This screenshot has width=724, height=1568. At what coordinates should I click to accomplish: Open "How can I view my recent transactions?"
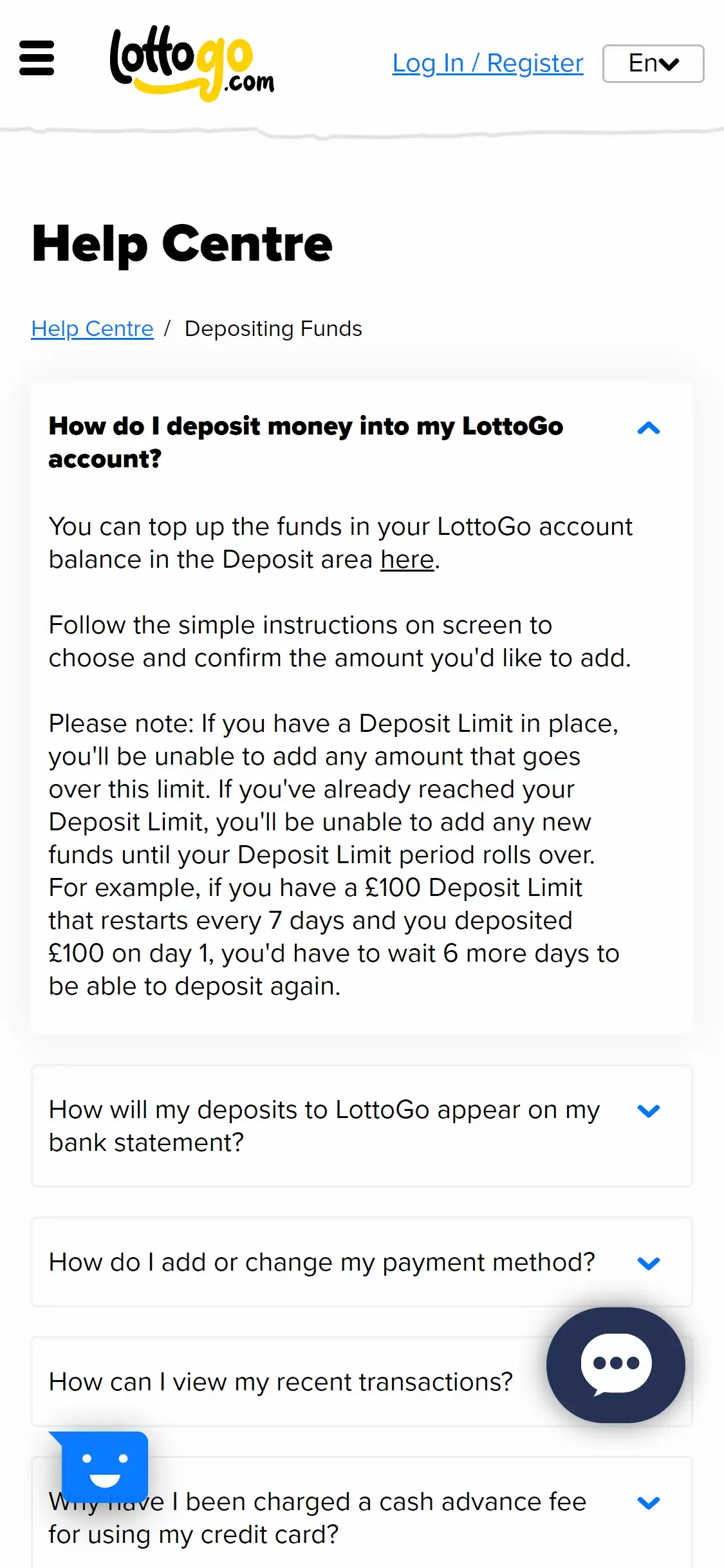click(281, 1382)
